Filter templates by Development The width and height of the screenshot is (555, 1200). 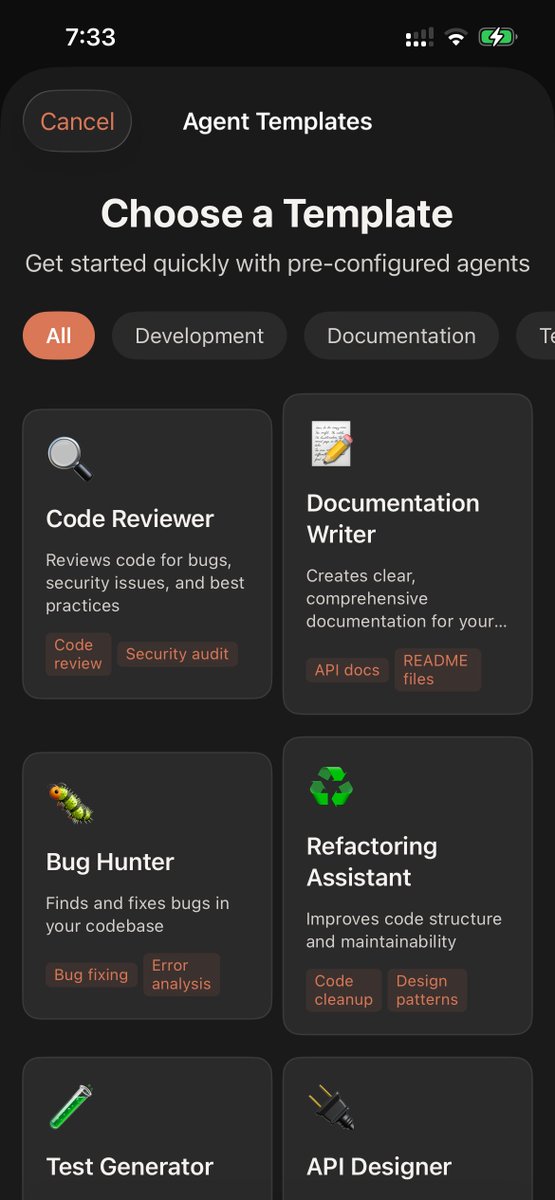coord(199,336)
